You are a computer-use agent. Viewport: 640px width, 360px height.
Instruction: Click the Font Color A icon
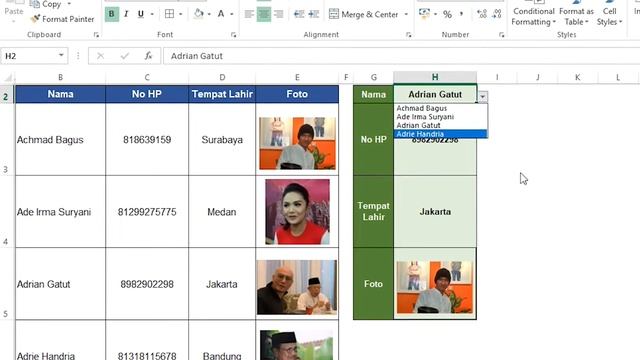[221, 14]
